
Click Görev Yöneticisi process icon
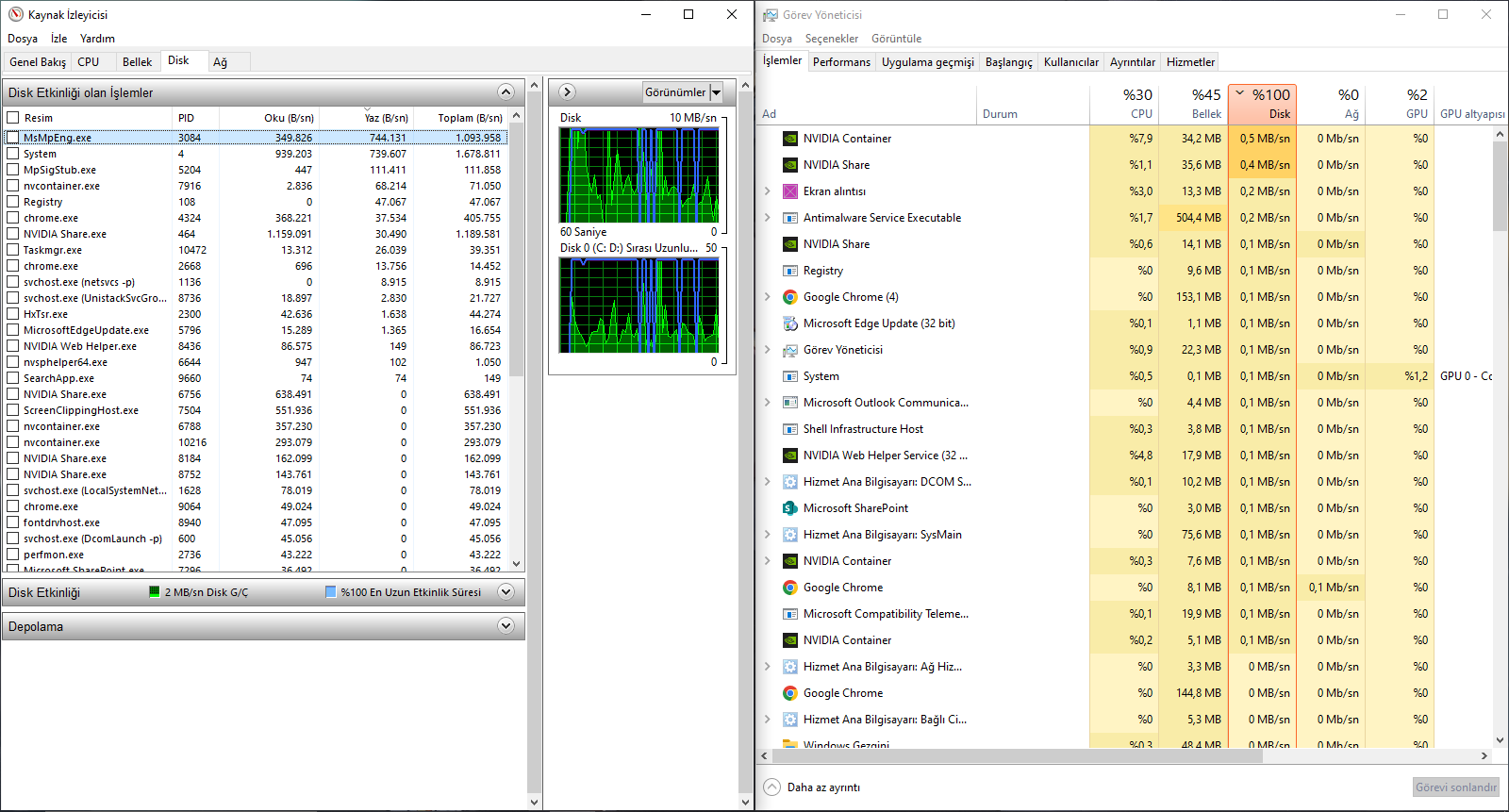(790, 350)
